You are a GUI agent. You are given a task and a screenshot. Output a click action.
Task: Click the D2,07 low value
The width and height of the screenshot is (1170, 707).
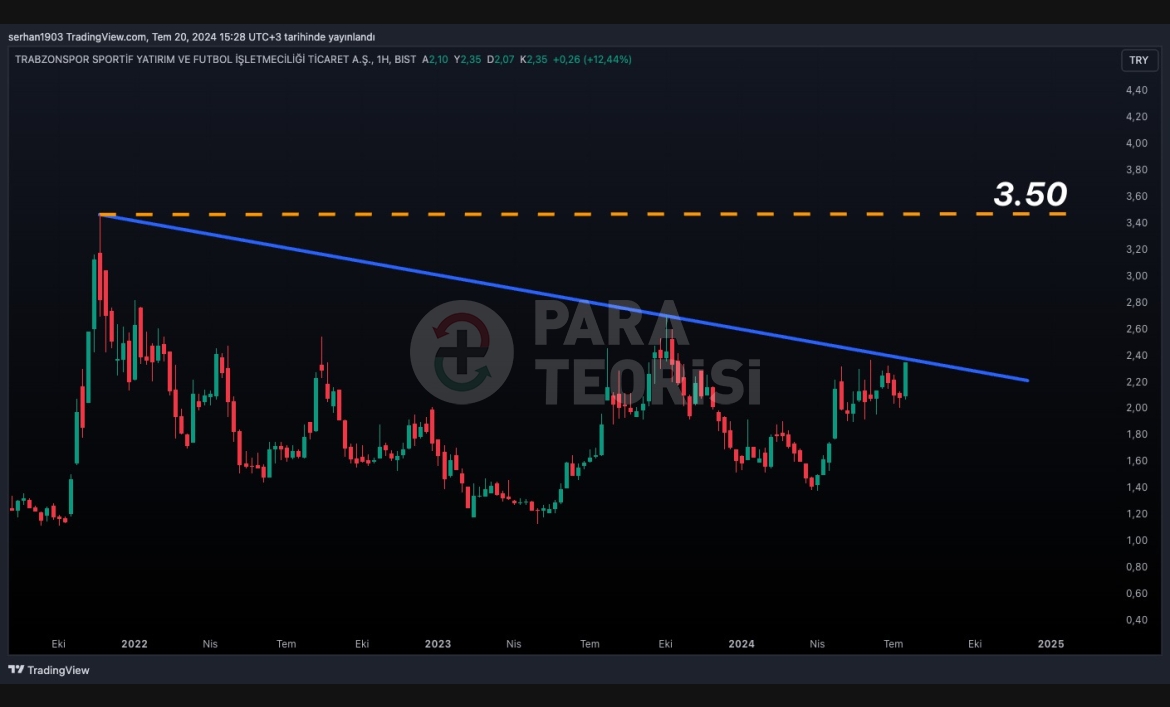501,60
